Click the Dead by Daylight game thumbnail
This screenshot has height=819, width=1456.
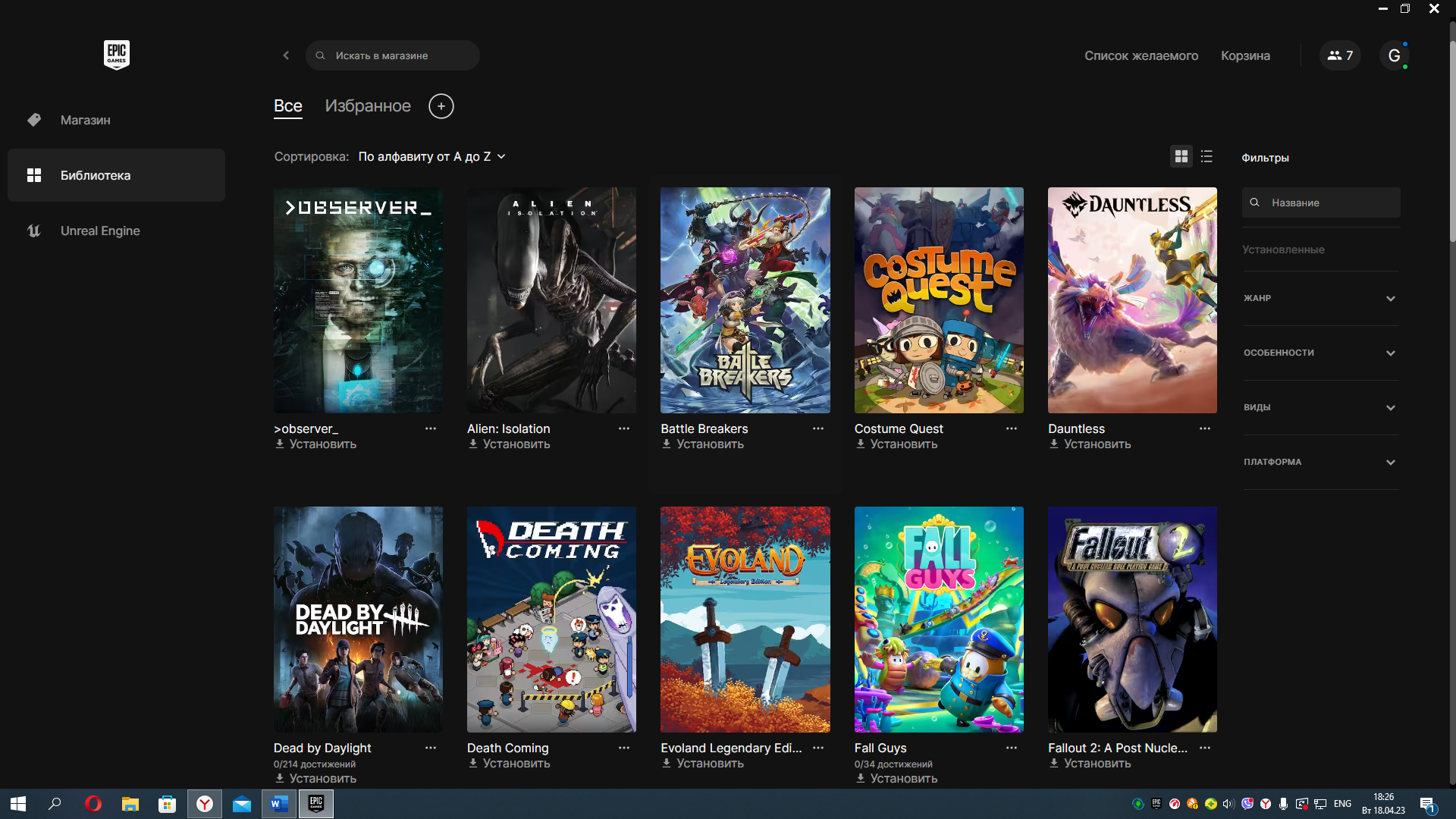[357, 619]
